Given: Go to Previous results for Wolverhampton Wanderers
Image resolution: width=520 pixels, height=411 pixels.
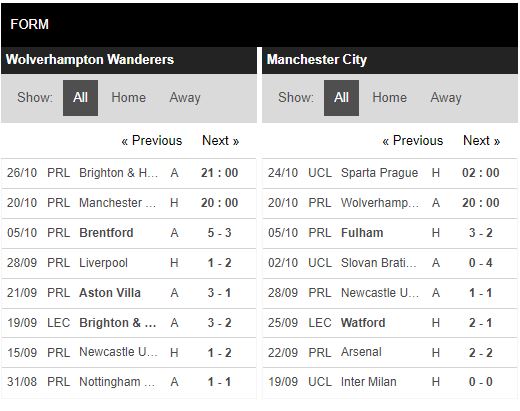Looking at the screenshot, I should tap(152, 141).
